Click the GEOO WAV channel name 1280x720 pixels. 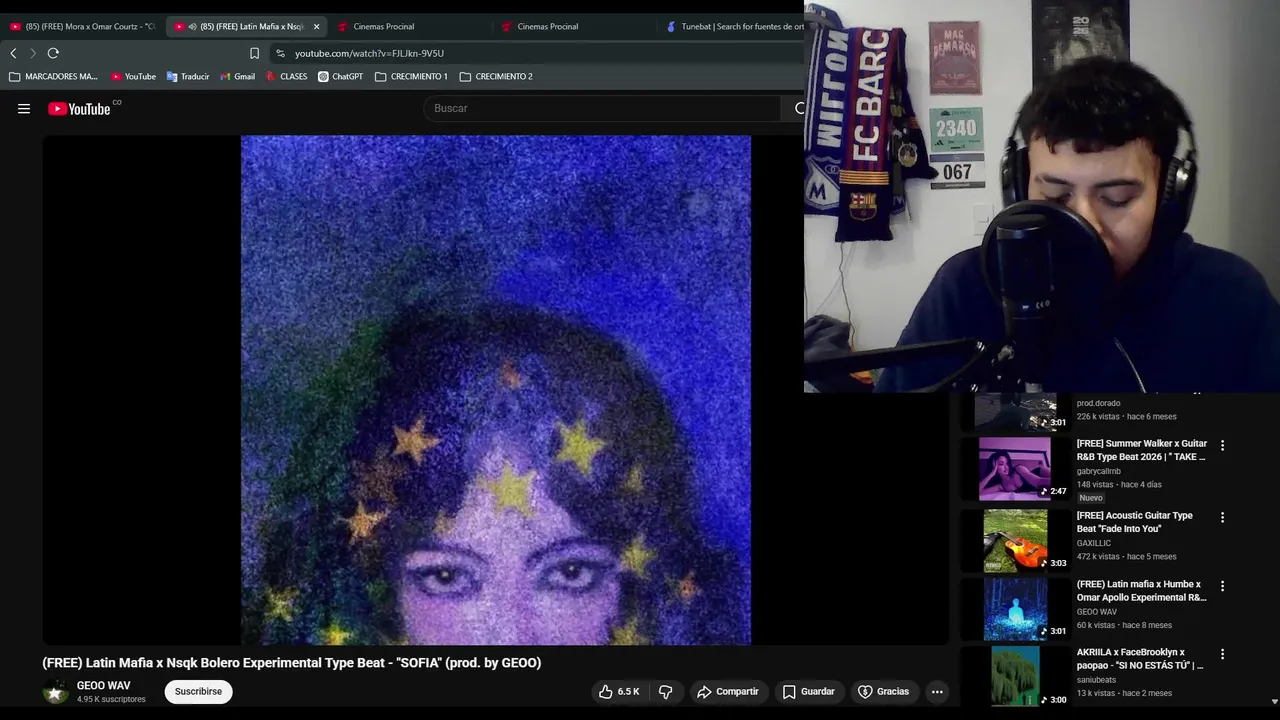click(104, 686)
